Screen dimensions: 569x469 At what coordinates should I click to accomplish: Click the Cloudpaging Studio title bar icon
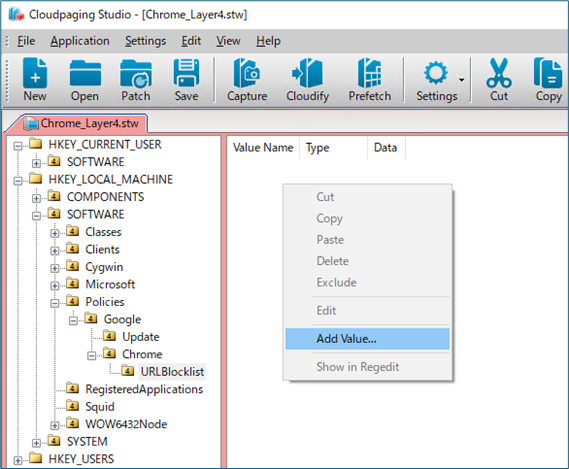click(16, 15)
